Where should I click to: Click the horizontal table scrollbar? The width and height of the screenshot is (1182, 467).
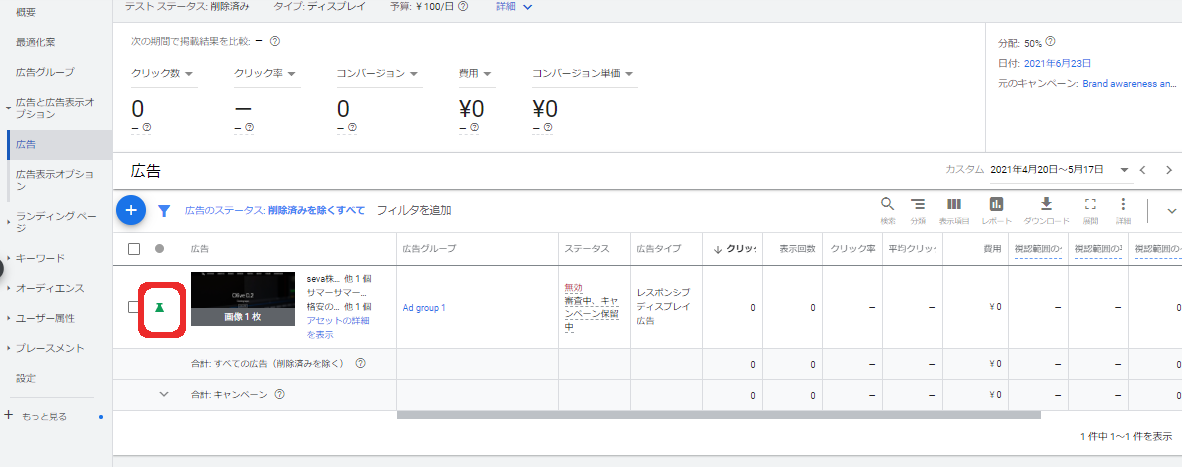(x=718, y=415)
